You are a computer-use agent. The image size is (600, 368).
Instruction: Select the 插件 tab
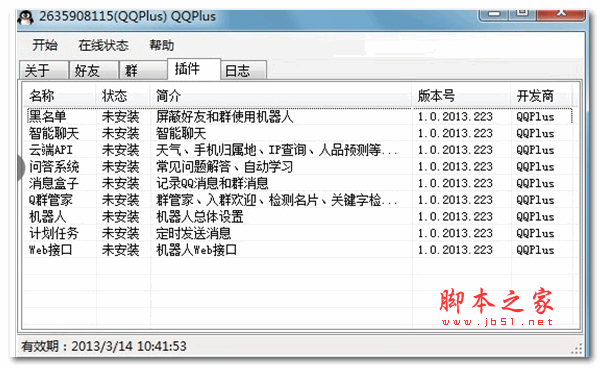[x=194, y=69]
